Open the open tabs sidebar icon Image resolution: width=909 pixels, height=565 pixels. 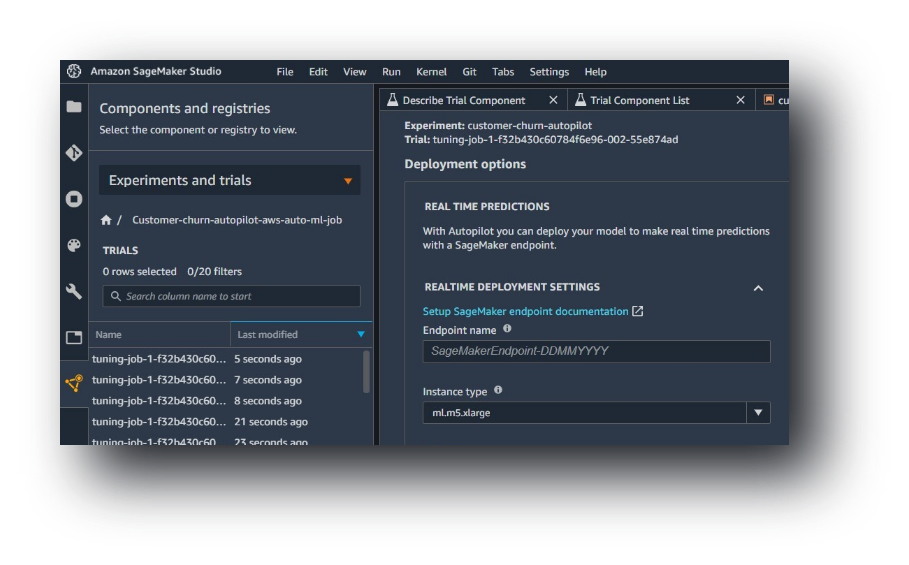click(x=74, y=337)
